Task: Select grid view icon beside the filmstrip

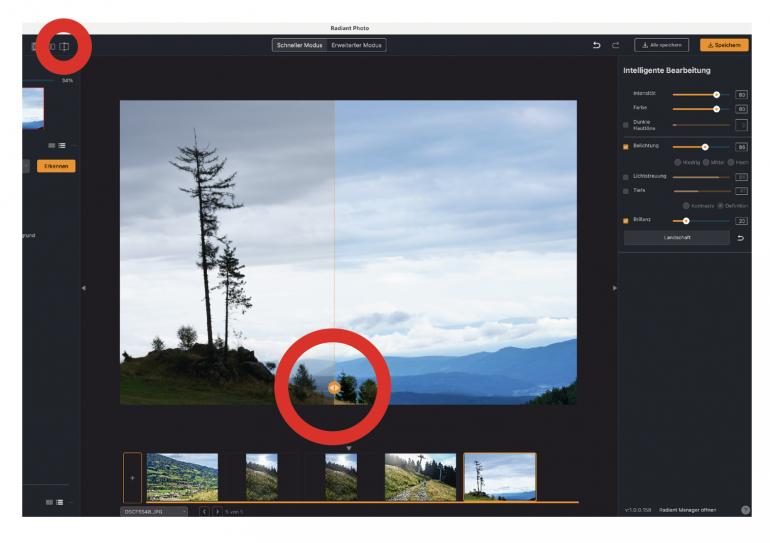Action: [x=49, y=502]
